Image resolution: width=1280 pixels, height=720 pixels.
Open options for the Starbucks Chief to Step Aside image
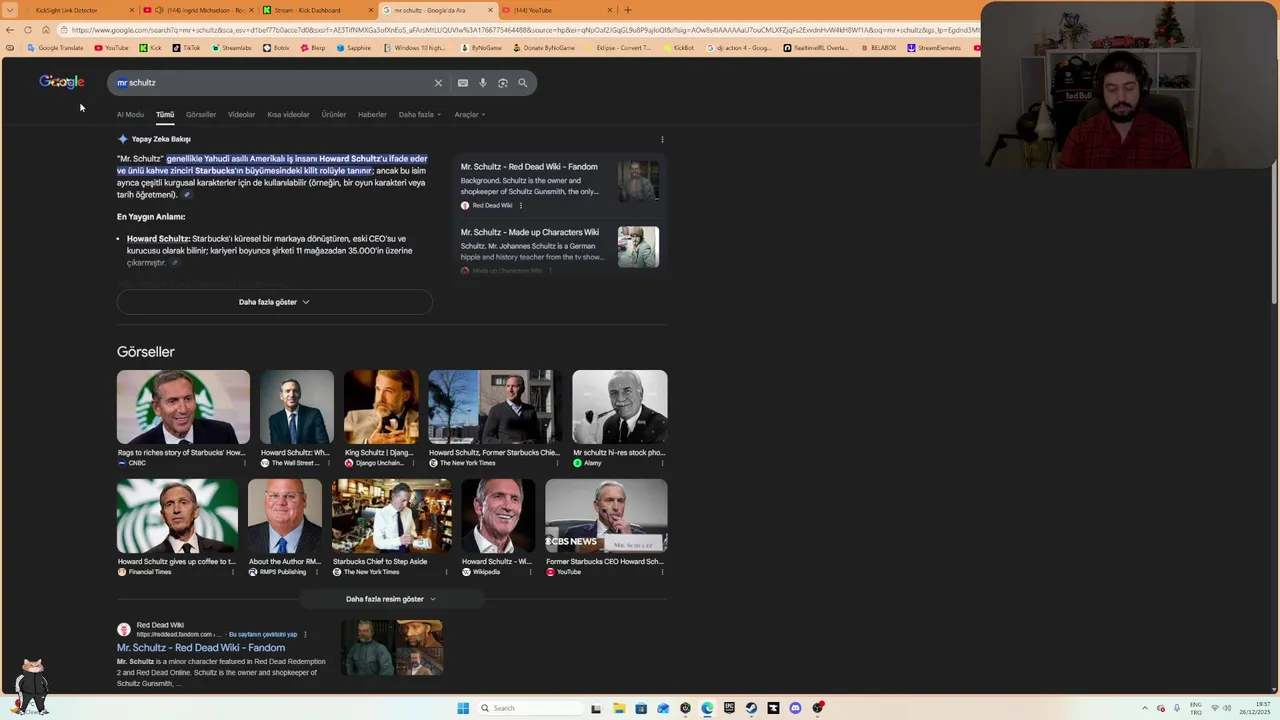point(446,572)
